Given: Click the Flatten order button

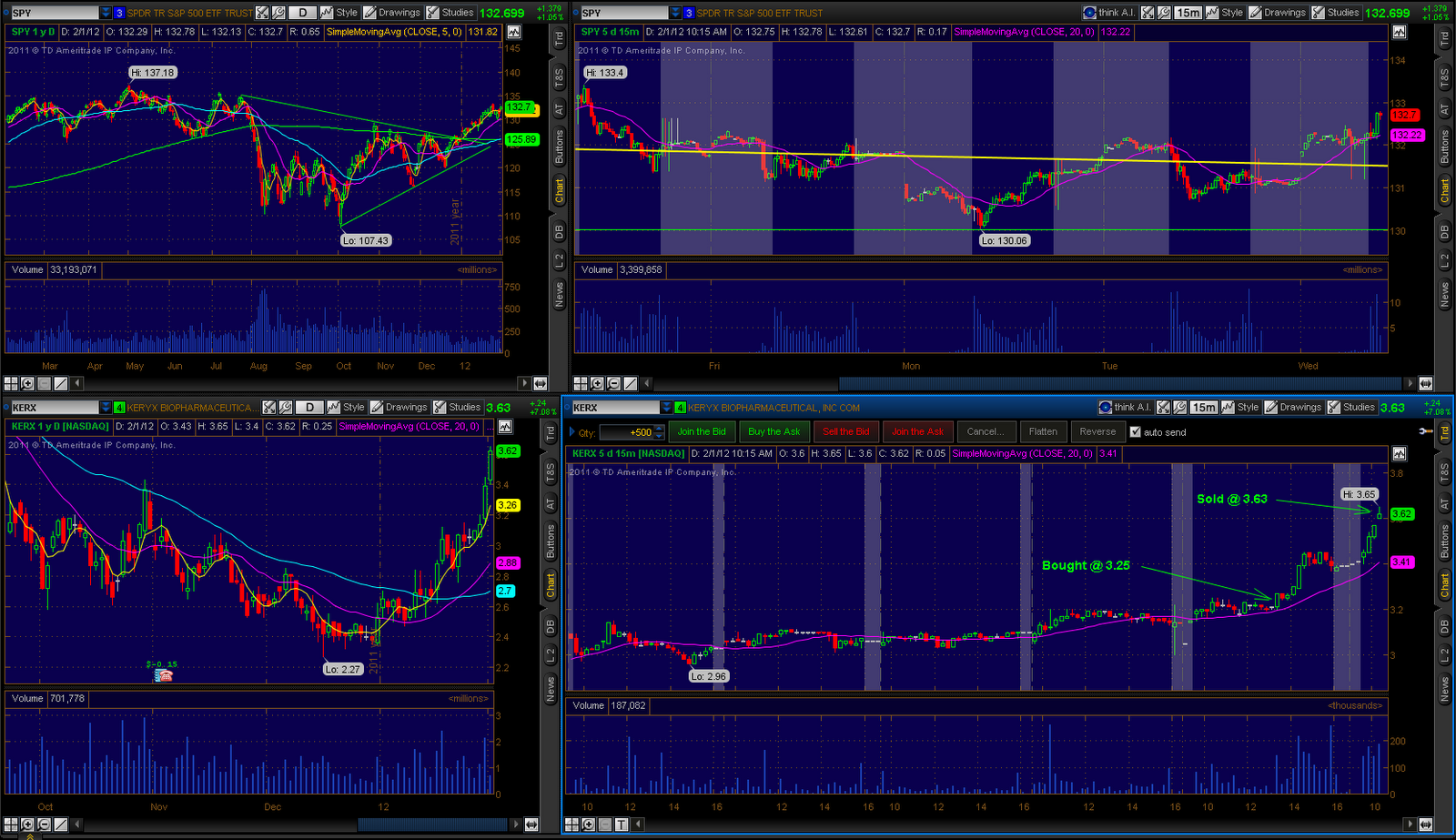Looking at the screenshot, I should 1043,431.
